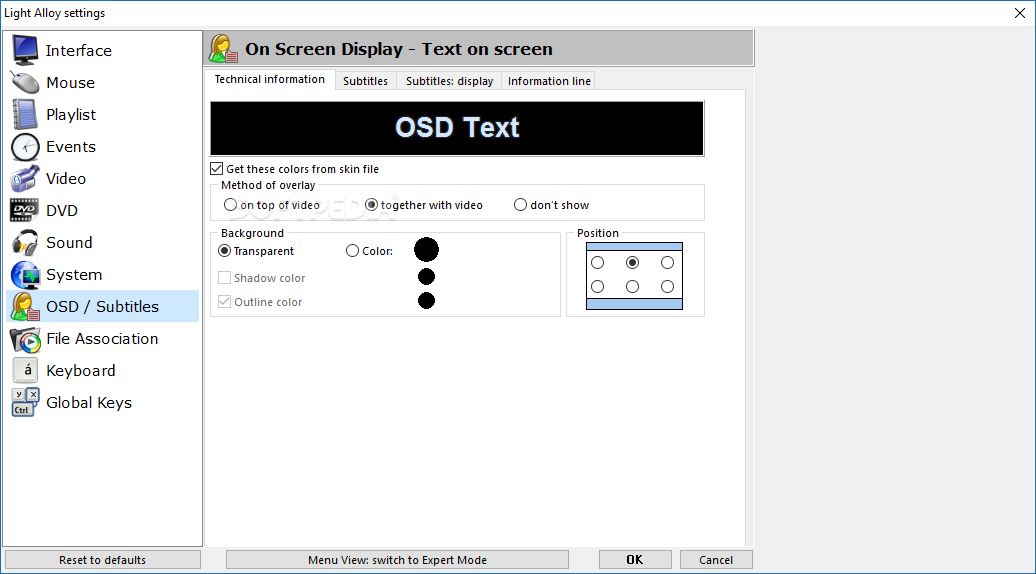Select the Global Keys label in the sidebar
This screenshot has width=1036, height=574.
89,403
